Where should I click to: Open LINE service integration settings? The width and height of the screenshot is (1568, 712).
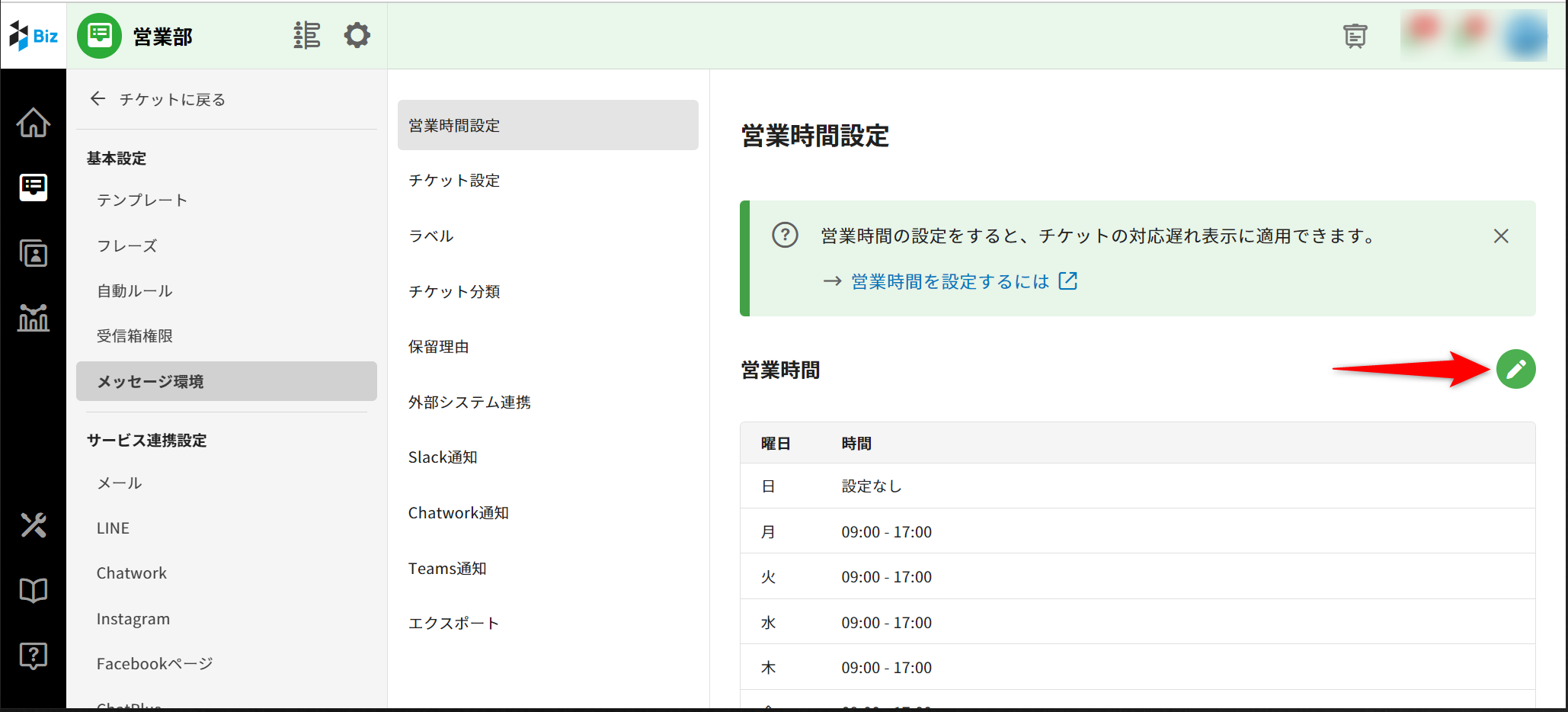tap(113, 528)
